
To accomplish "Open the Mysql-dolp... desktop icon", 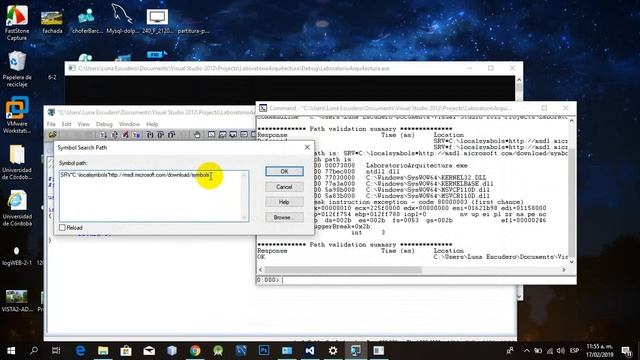I will pyautogui.click(x=122, y=20).
